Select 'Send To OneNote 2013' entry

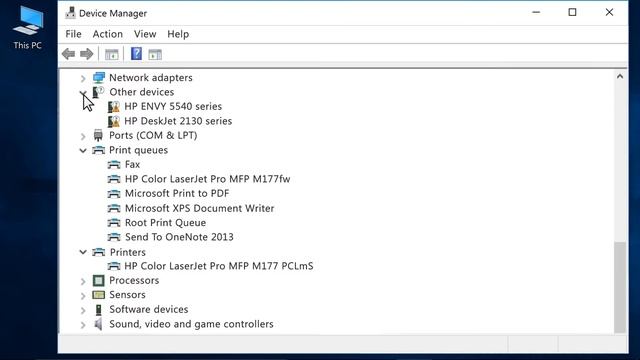point(179,237)
